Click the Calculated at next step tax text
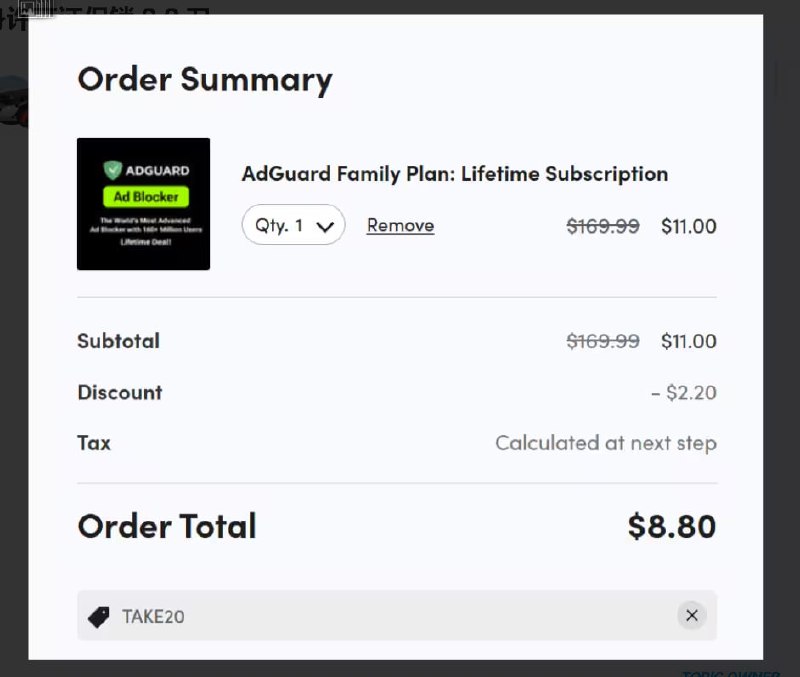 click(x=605, y=443)
